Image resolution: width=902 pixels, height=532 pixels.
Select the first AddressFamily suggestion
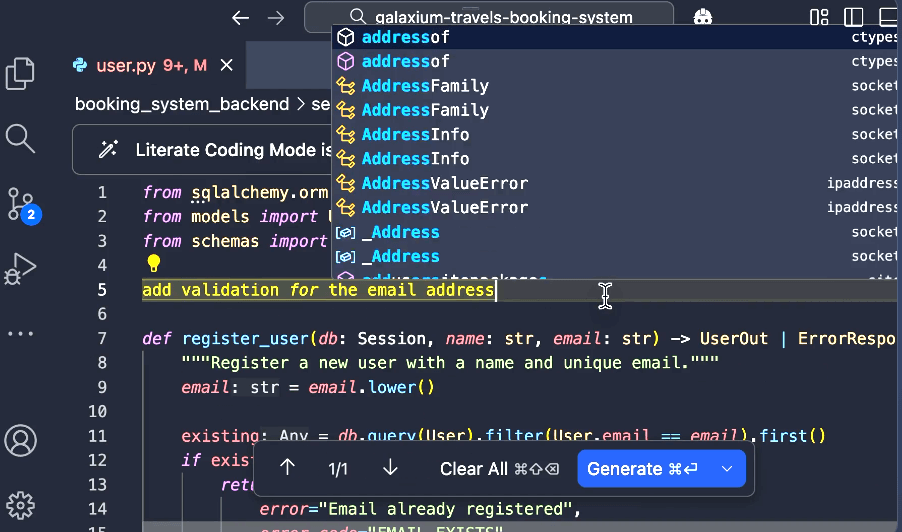point(614,86)
